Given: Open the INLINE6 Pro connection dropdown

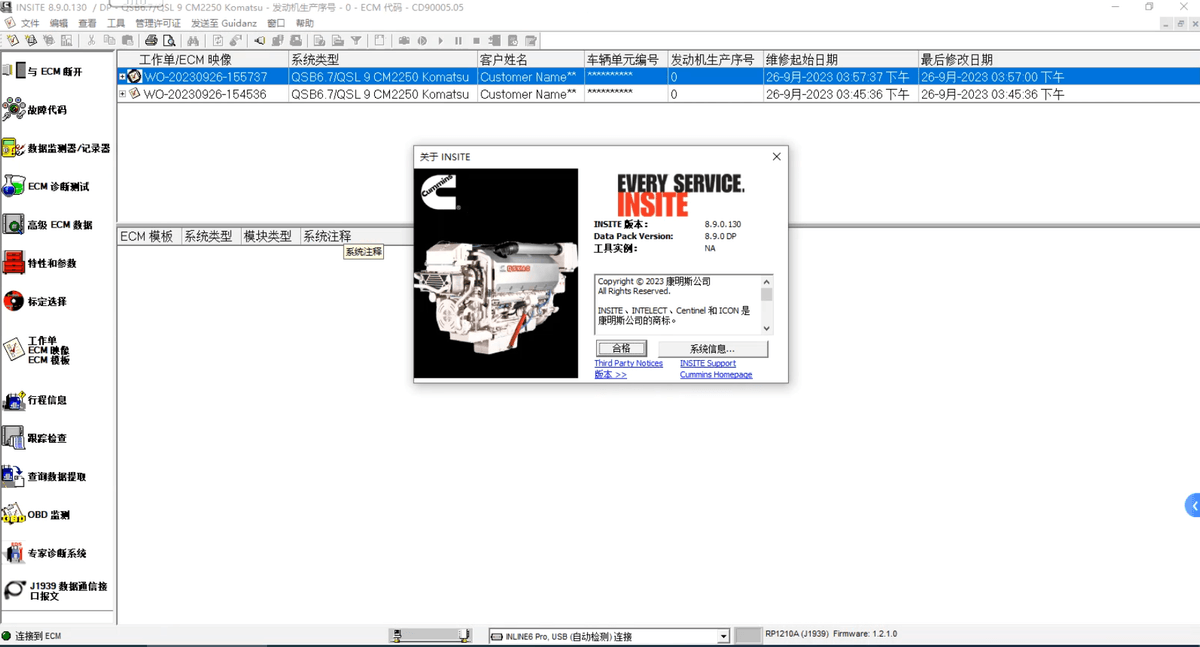Looking at the screenshot, I should 723,636.
